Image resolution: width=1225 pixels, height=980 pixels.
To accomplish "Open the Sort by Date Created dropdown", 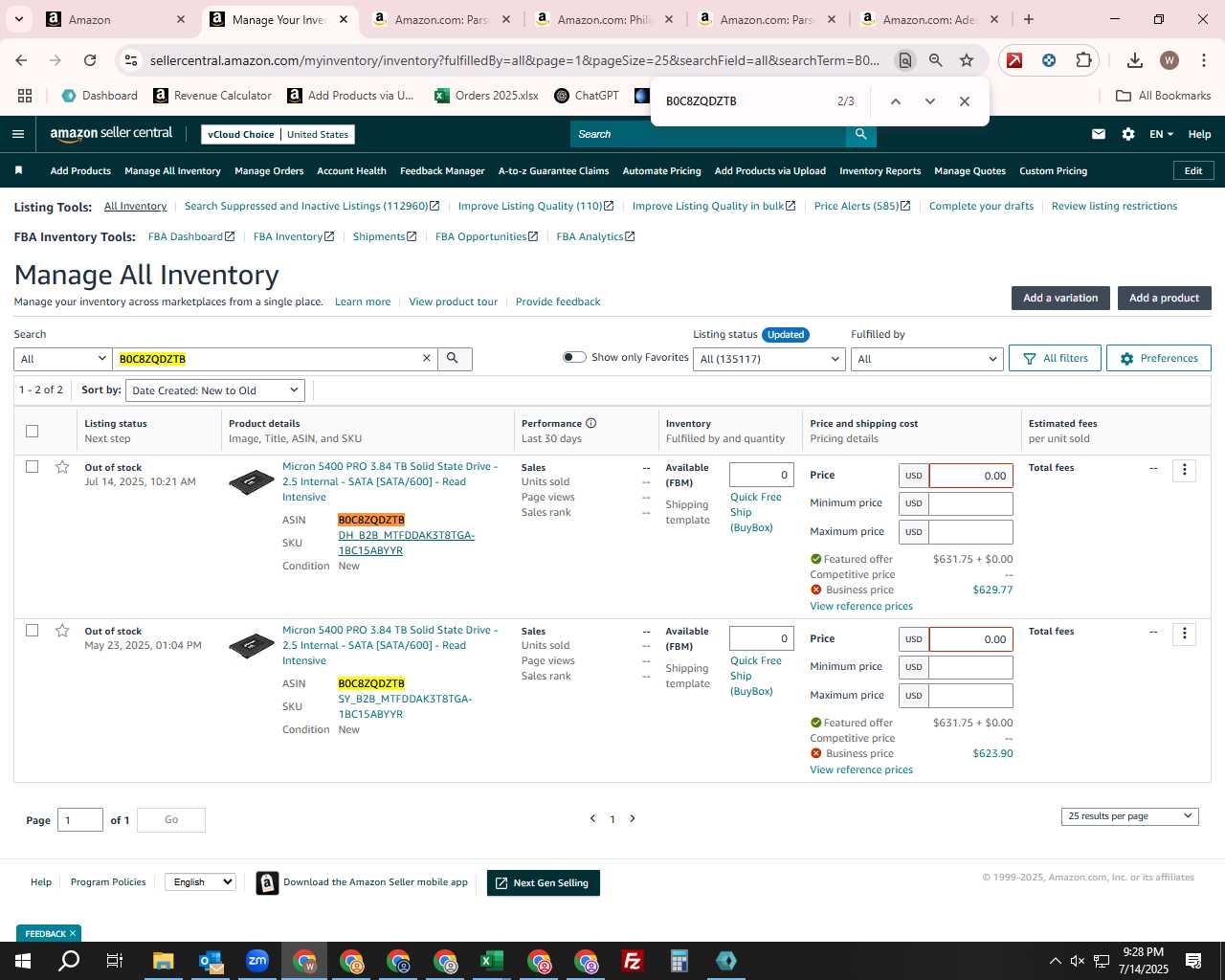I will (215, 390).
